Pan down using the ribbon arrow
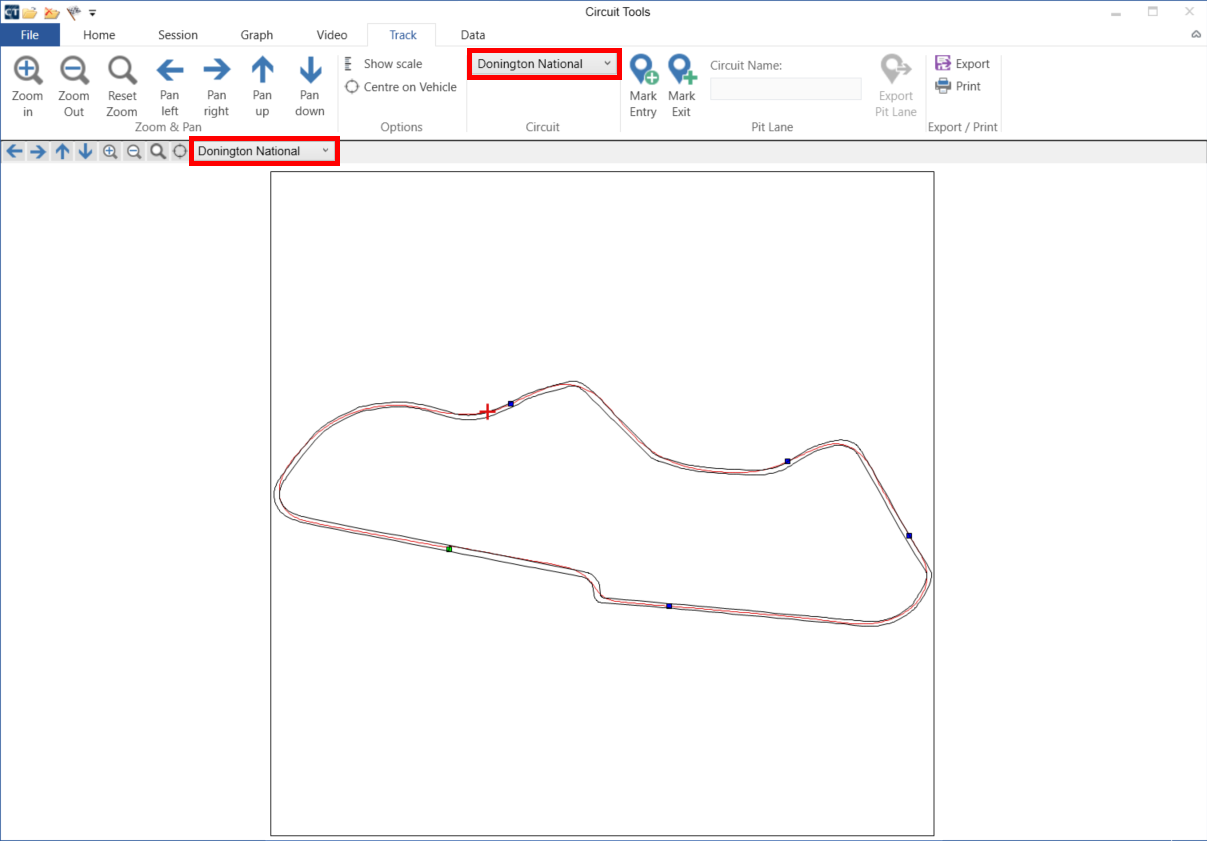This screenshot has height=841, width=1207. pos(310,86)
